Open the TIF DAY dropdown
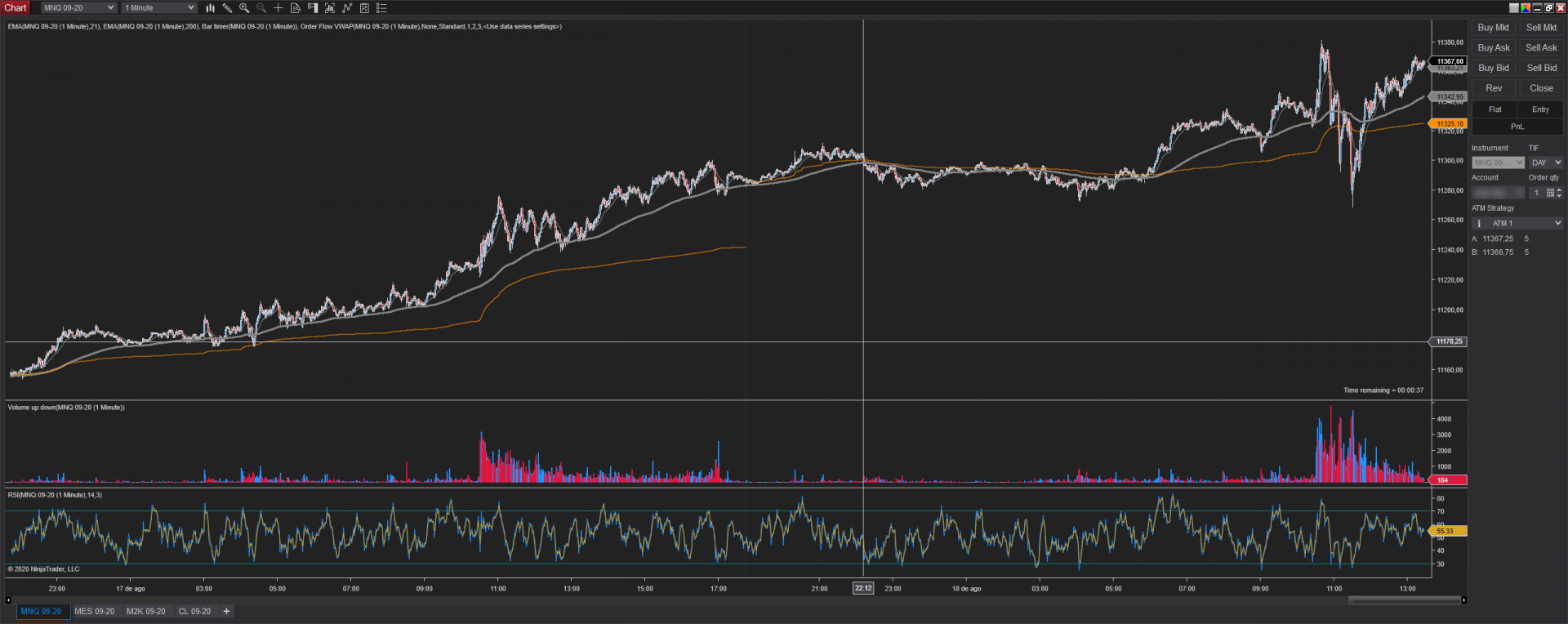Image resolution: width=1568 pixels, height=624 pixels. point(1546,163)
